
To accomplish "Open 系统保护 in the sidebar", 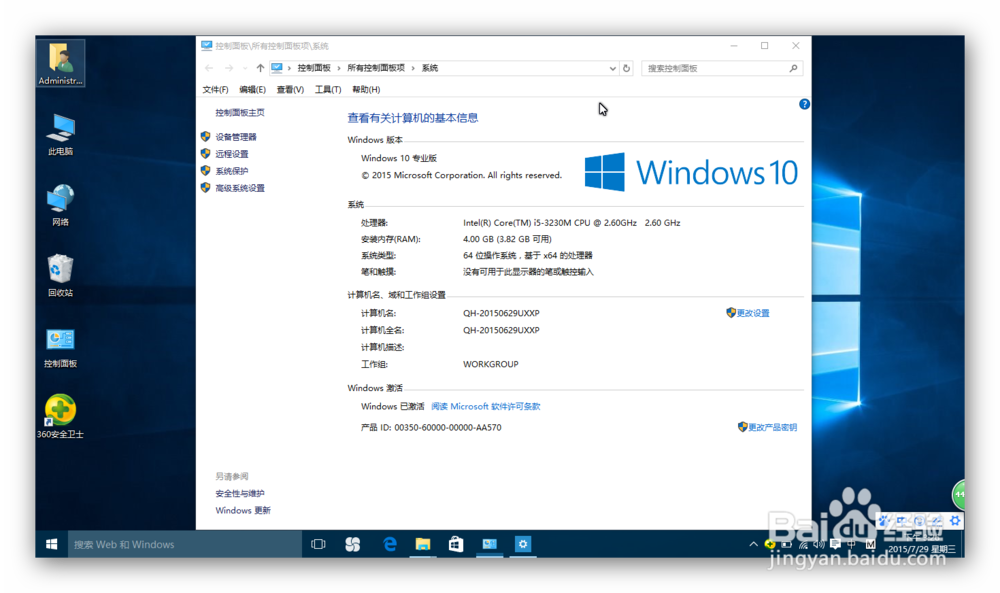I will pyautogui.click(x=232, y=172).
